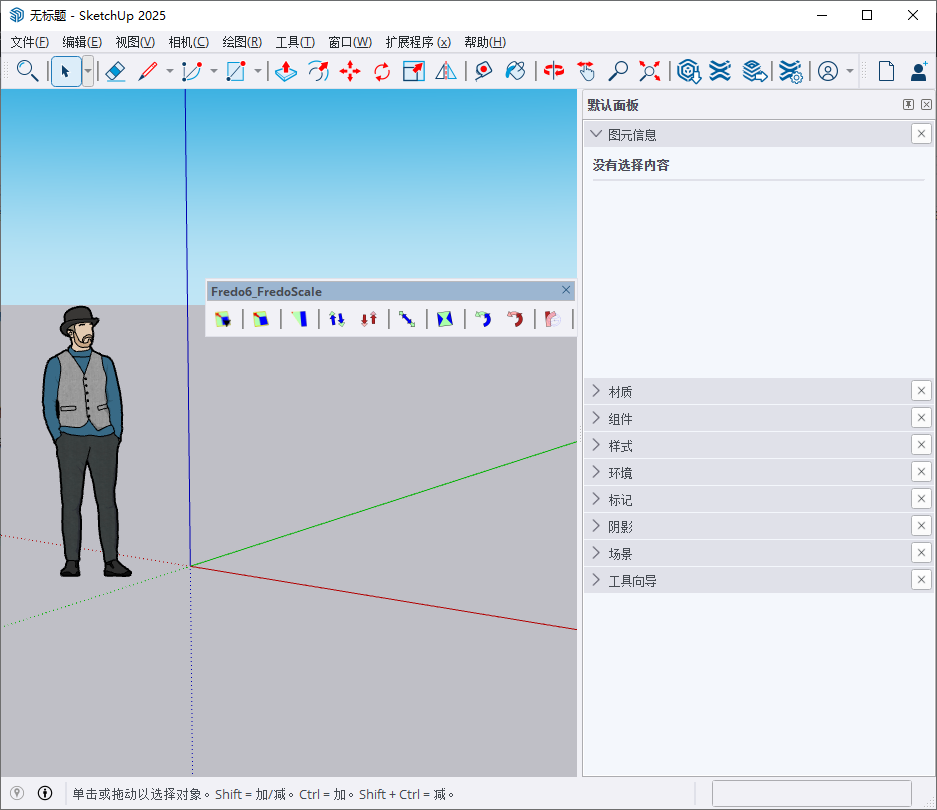The height and width of the screenshot is (810, 937).
Task: Activate the Move tool
Action: click(x=351, y=71)
